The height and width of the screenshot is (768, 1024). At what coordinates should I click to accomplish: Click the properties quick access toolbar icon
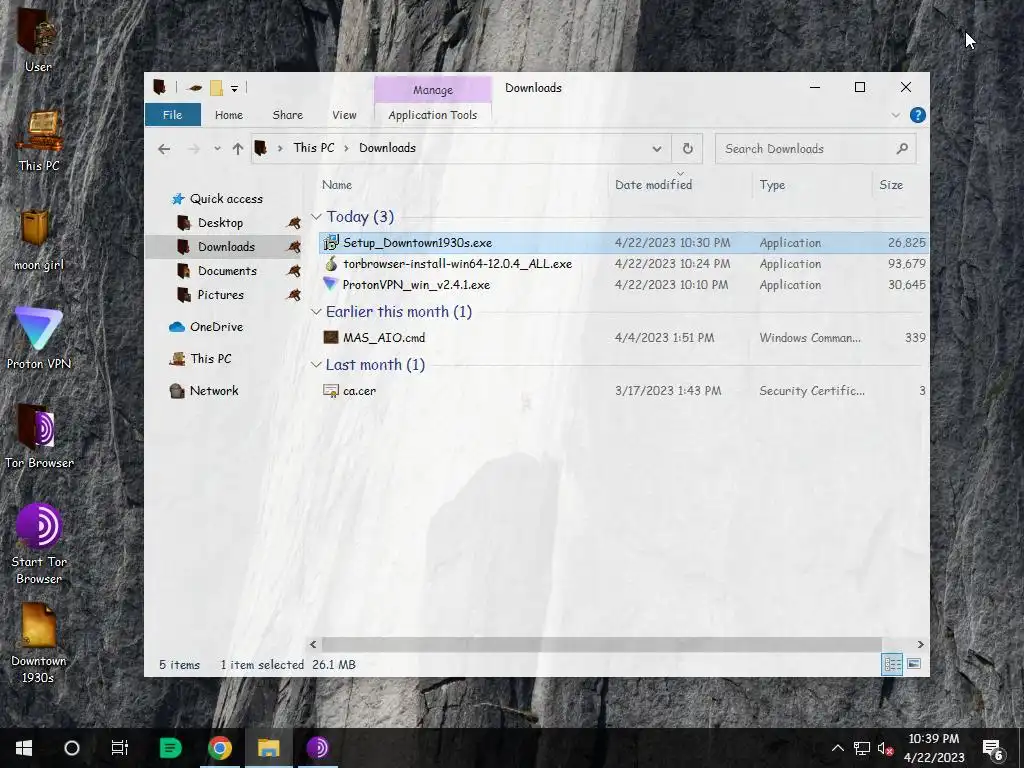point(194,88)
